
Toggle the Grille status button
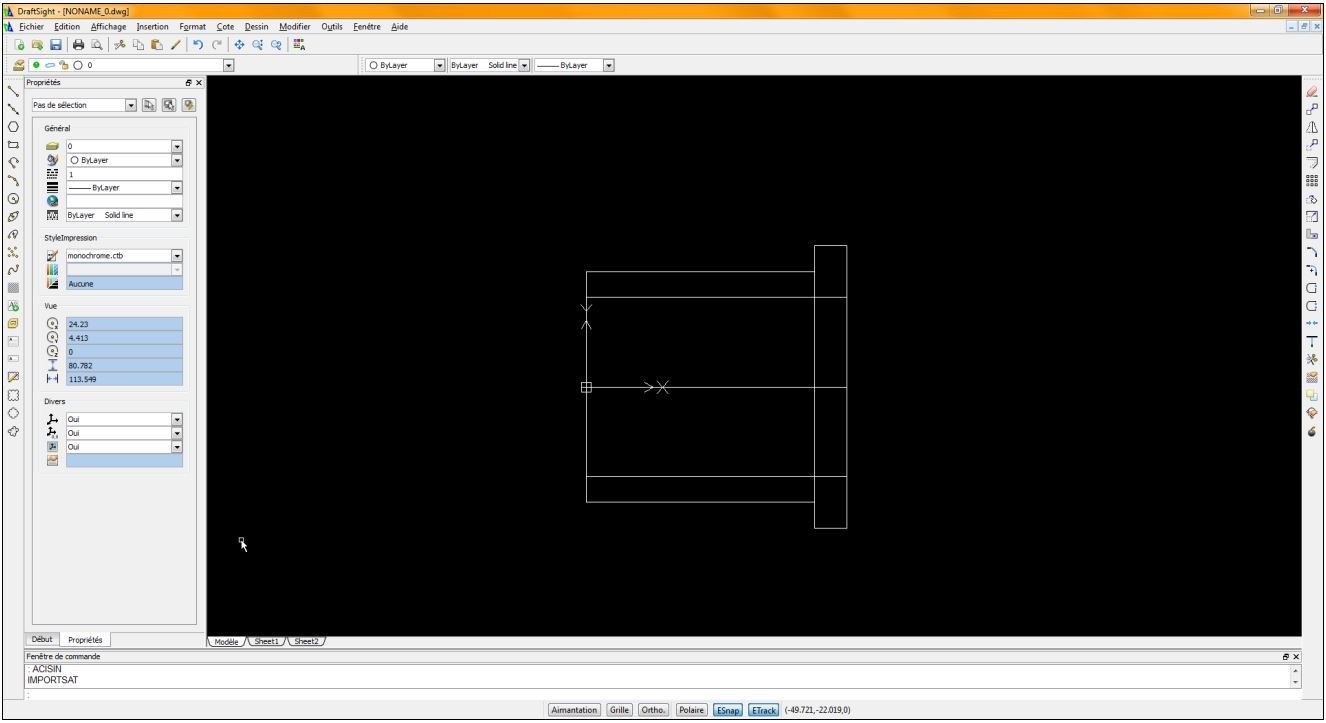tap(619, 710)
